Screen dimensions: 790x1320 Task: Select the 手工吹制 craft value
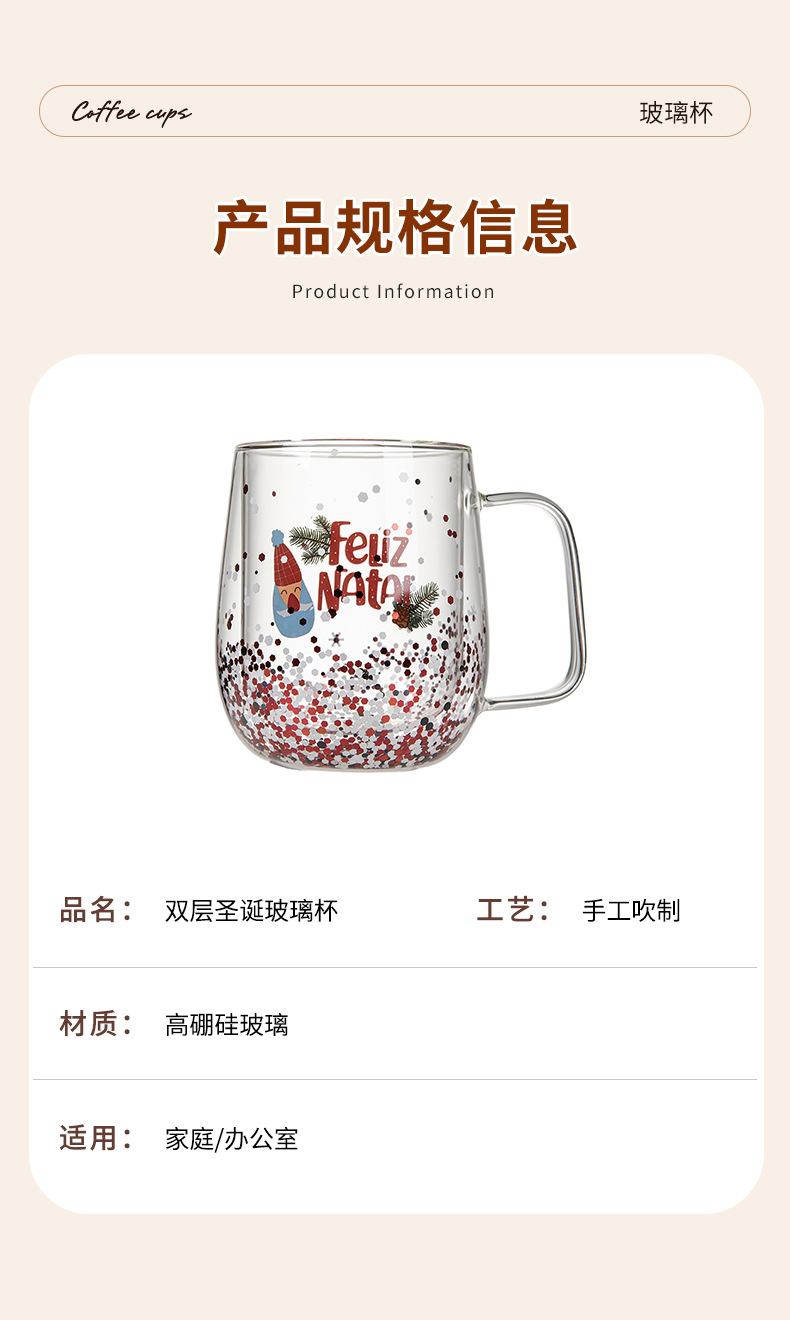(631, 911)
